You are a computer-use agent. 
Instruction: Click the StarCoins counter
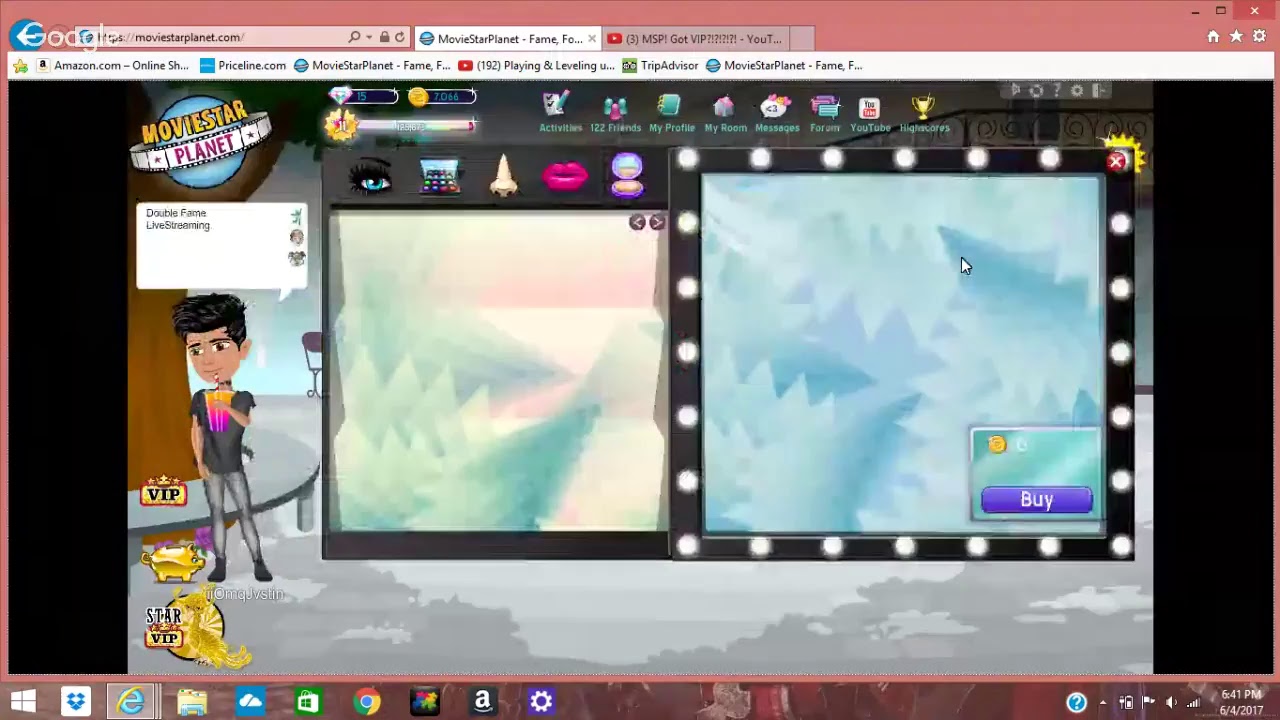[x=442, y=96]
